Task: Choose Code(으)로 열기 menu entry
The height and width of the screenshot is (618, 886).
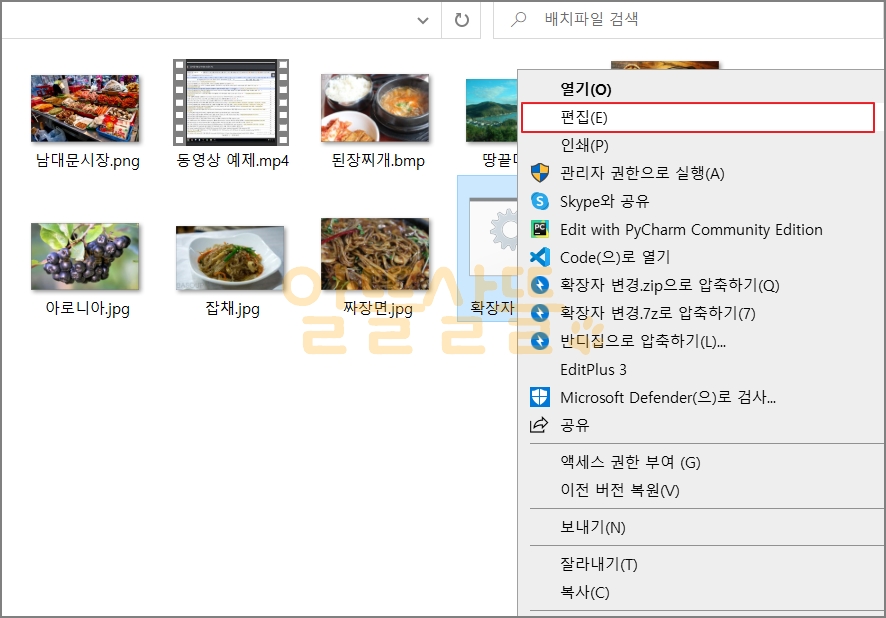Action: click(x=701, y=257)
